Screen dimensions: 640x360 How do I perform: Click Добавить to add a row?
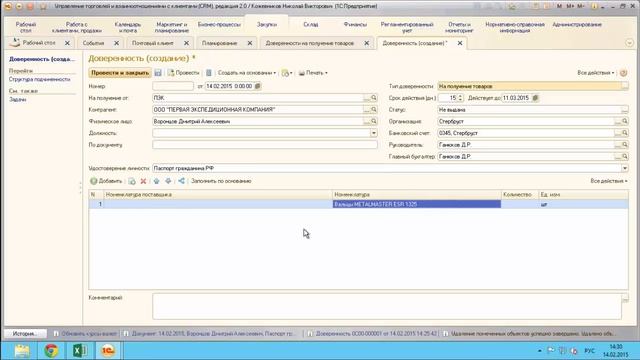(106, 181)
